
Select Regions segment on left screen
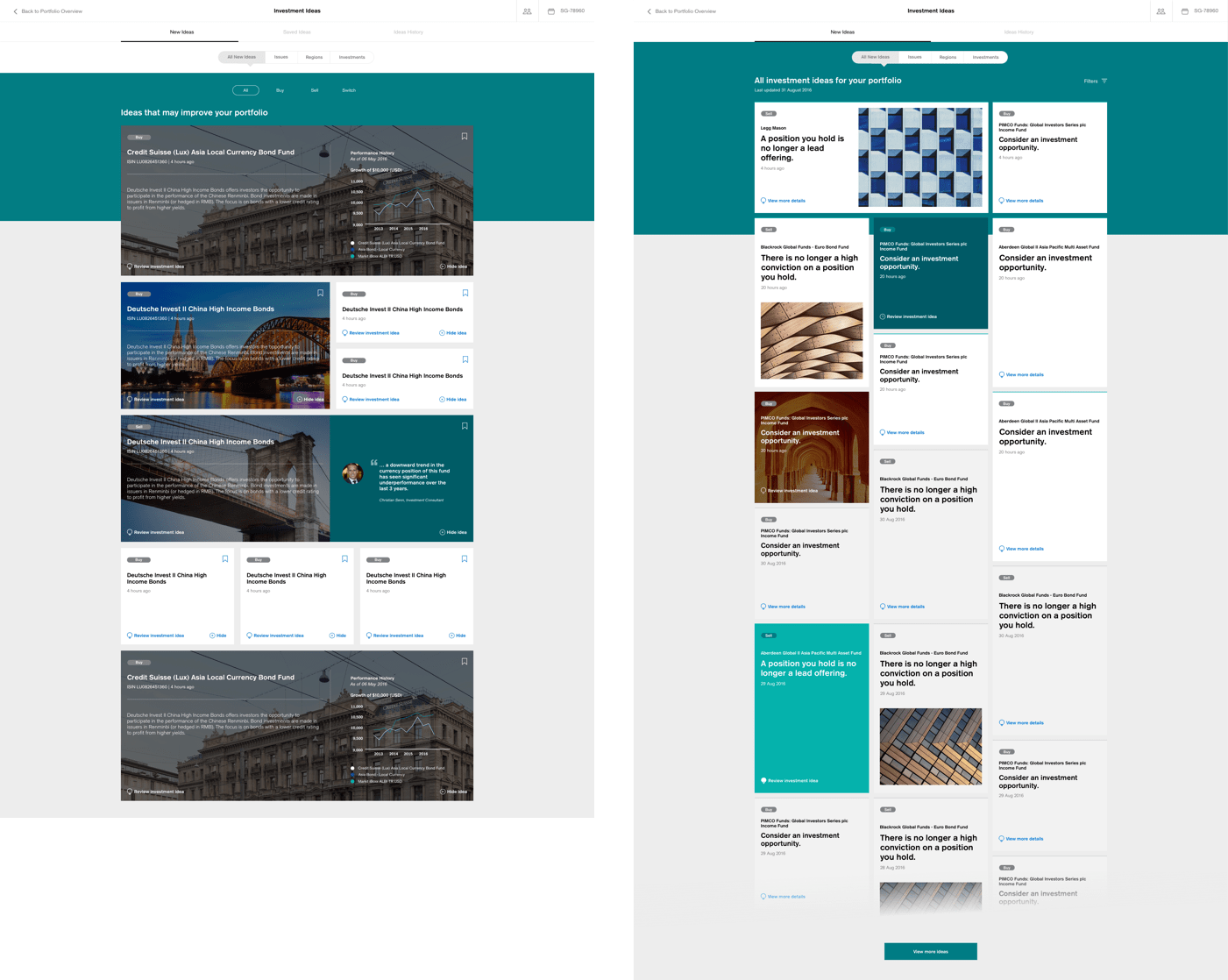point(314,57)
